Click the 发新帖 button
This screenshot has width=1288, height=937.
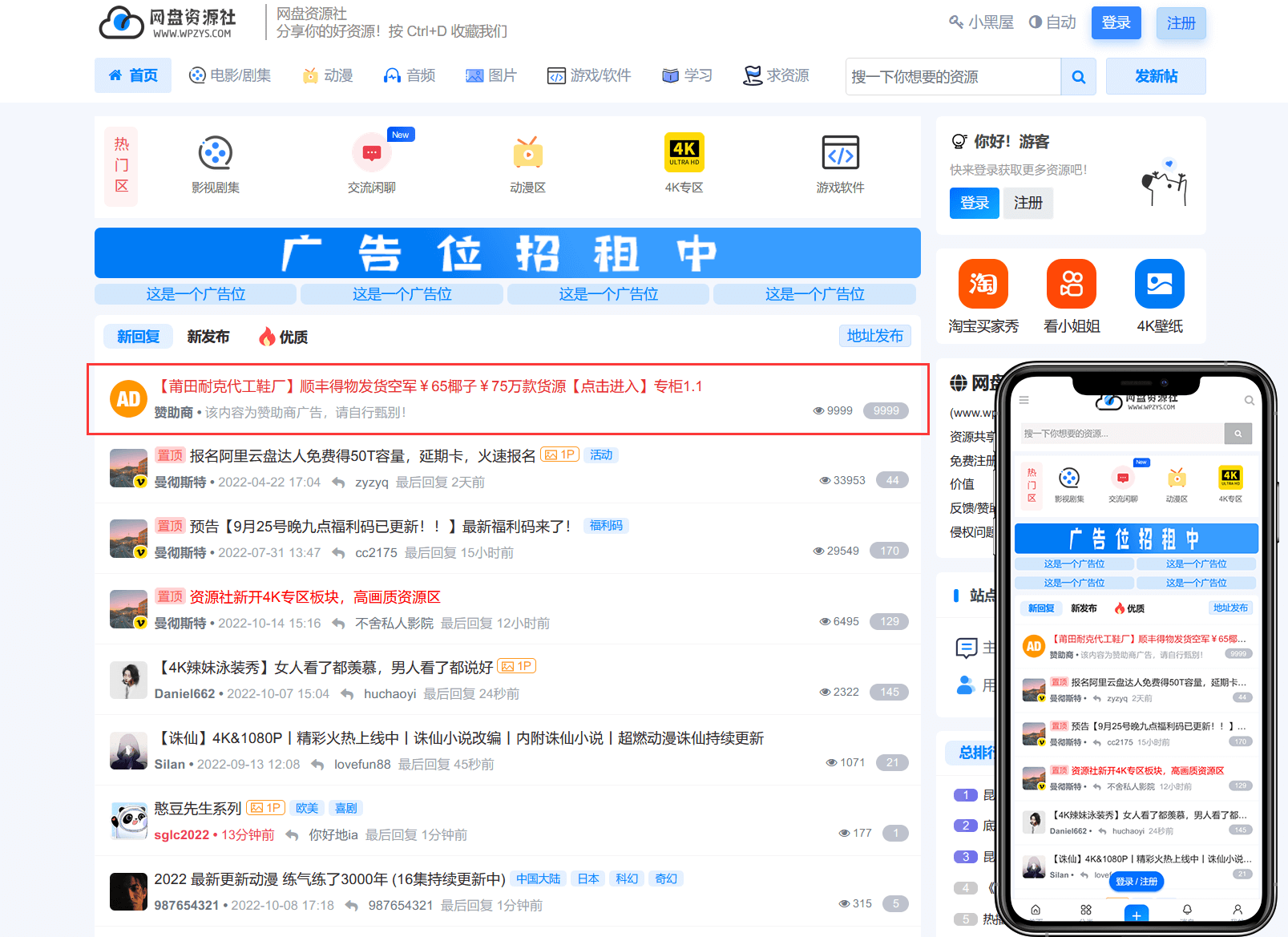point(1156,76)
